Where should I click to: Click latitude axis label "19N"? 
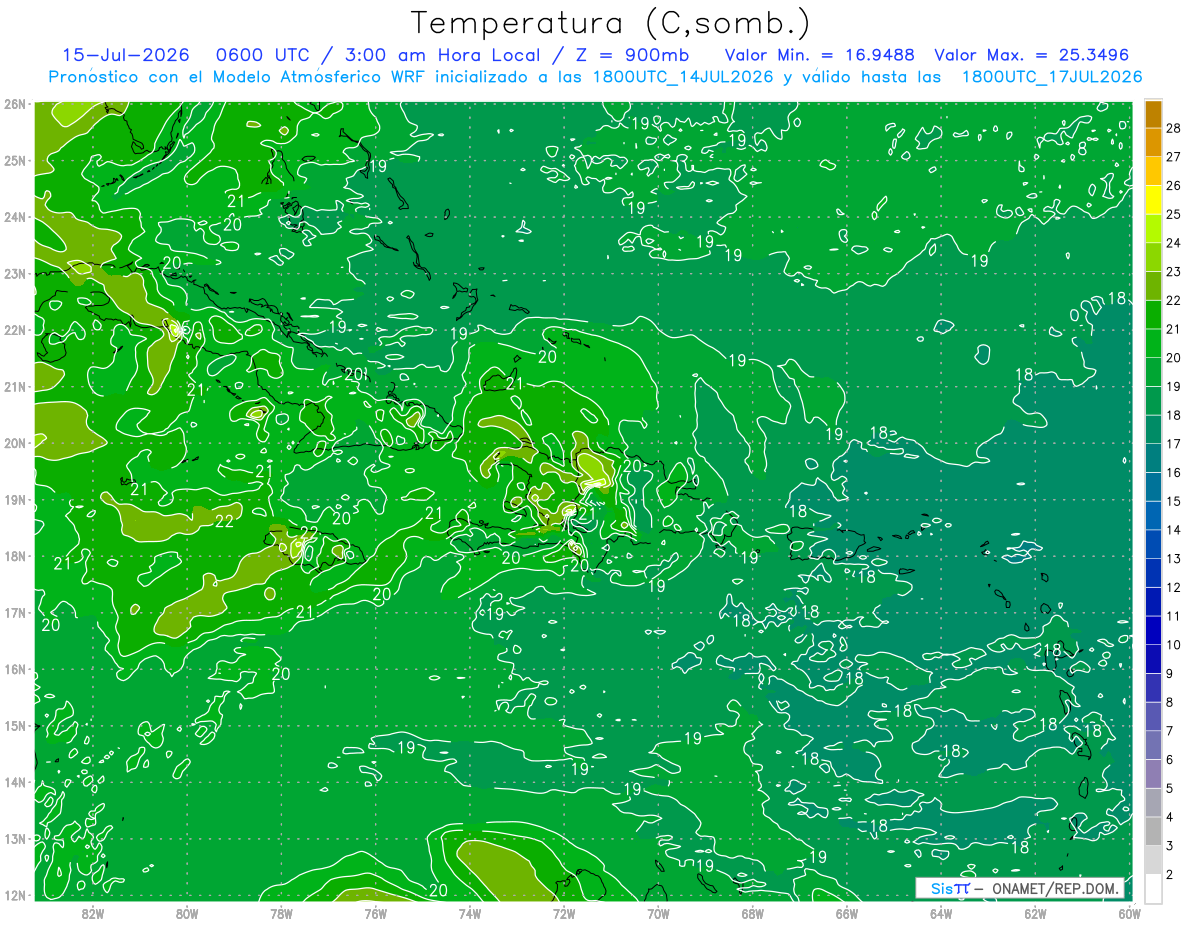(14, 500)
